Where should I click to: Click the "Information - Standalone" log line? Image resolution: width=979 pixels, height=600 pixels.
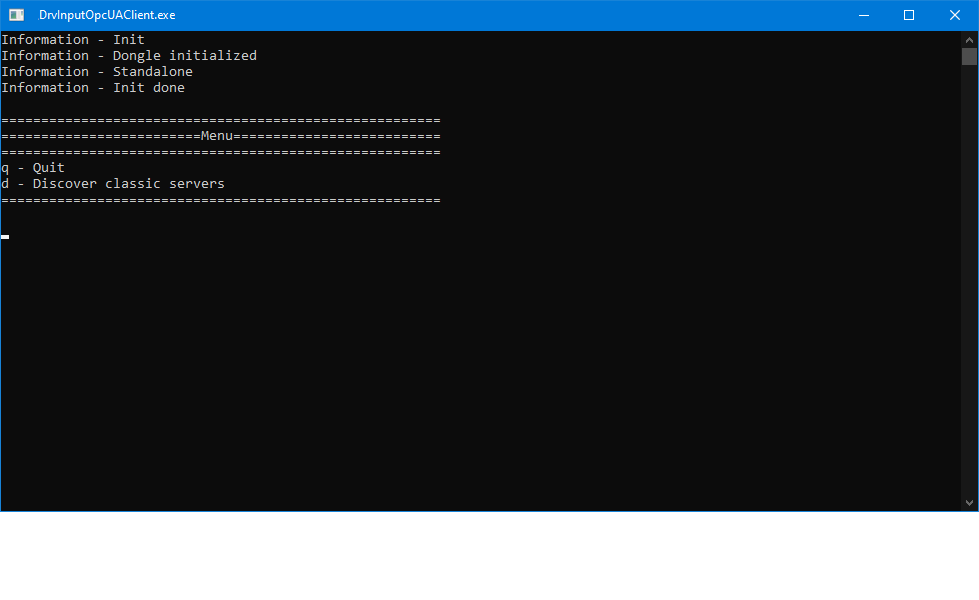coord(97,72)
